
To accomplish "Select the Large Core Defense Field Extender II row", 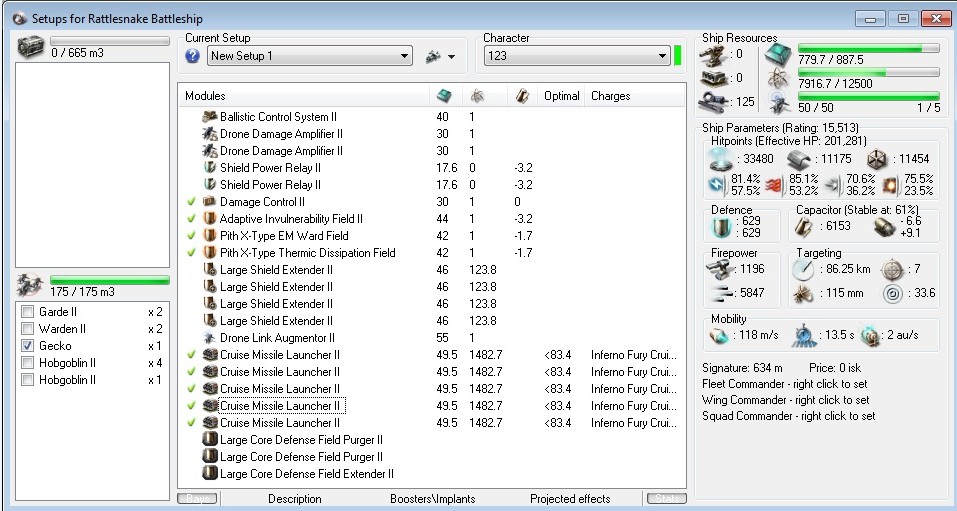I will pos(432,474).
